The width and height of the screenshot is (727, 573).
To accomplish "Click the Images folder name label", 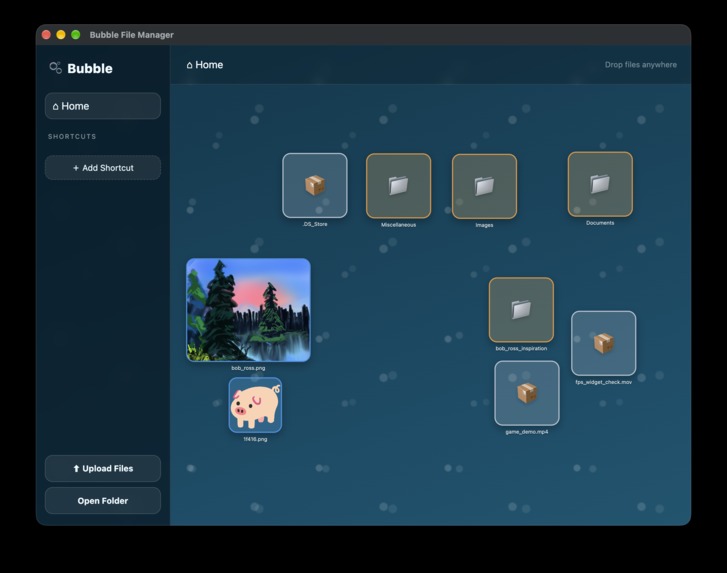I will 484,225.
